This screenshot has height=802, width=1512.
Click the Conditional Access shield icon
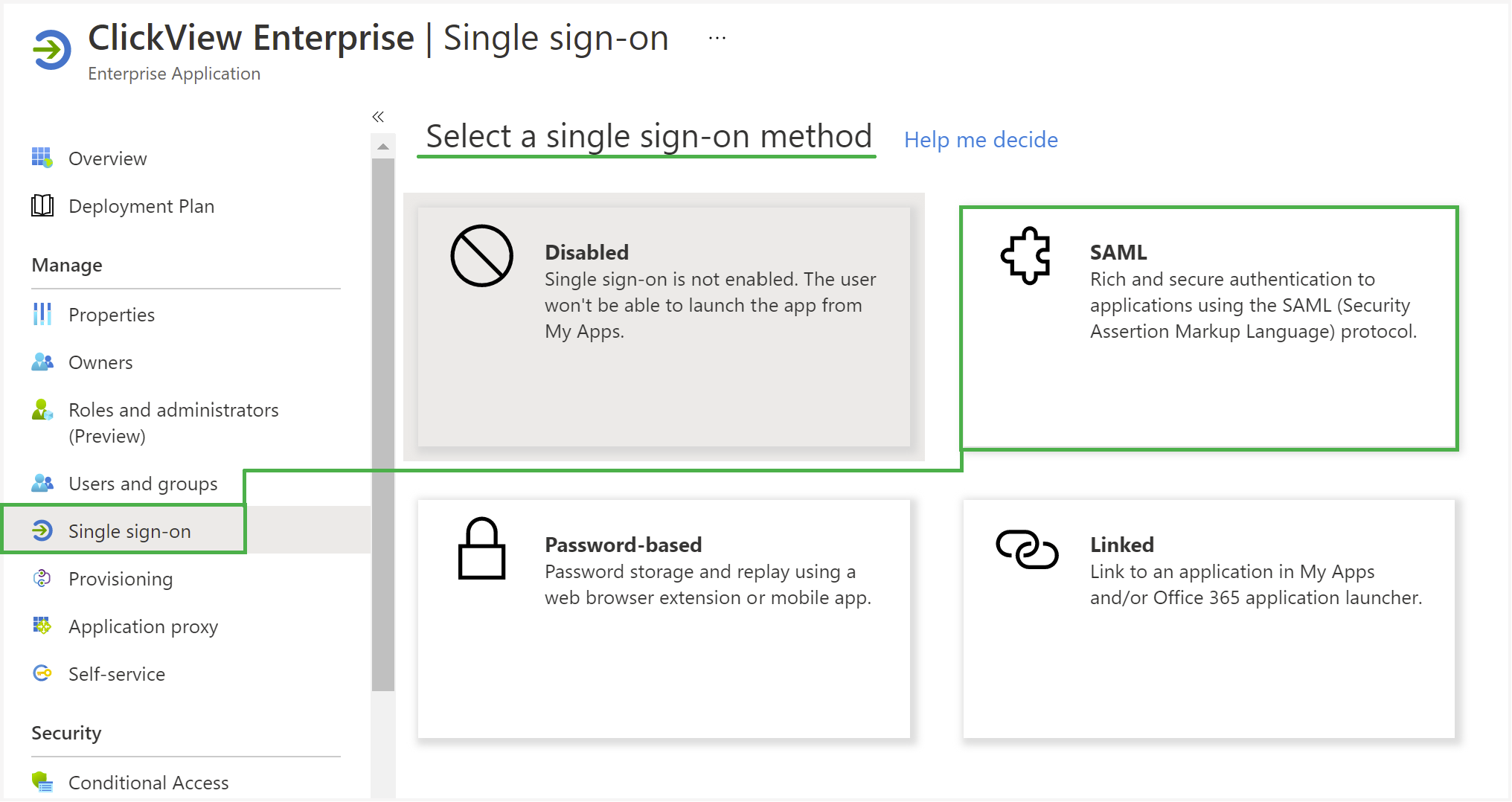(42, 782)
